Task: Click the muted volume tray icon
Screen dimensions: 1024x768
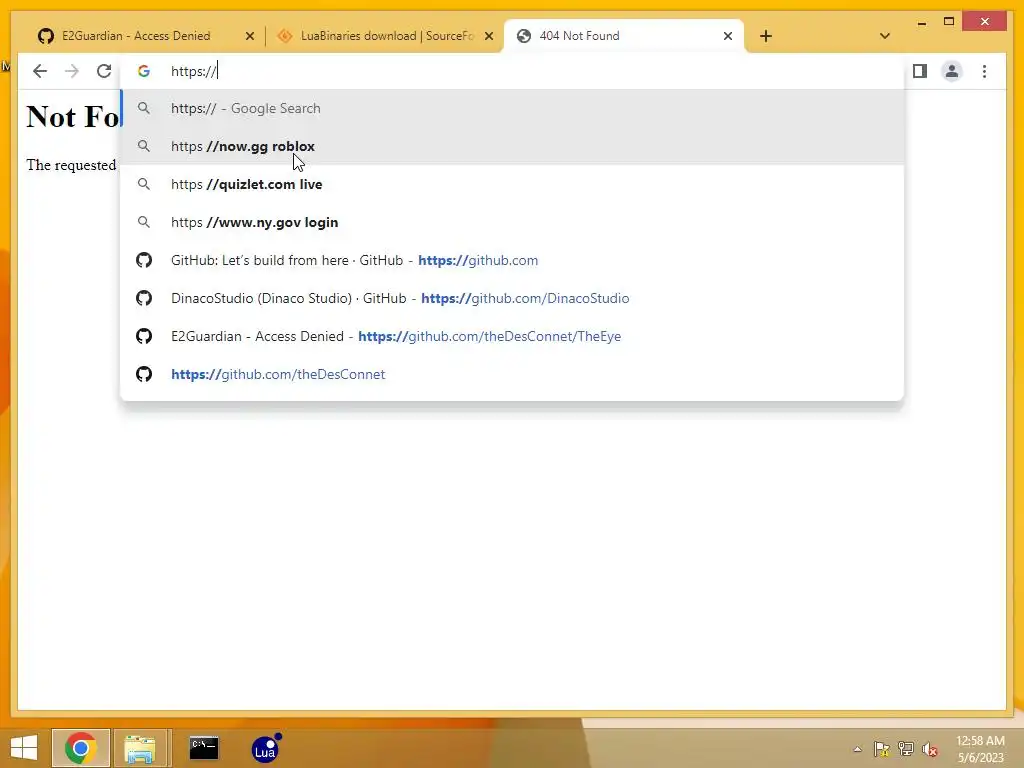Action: coord(929,749)
